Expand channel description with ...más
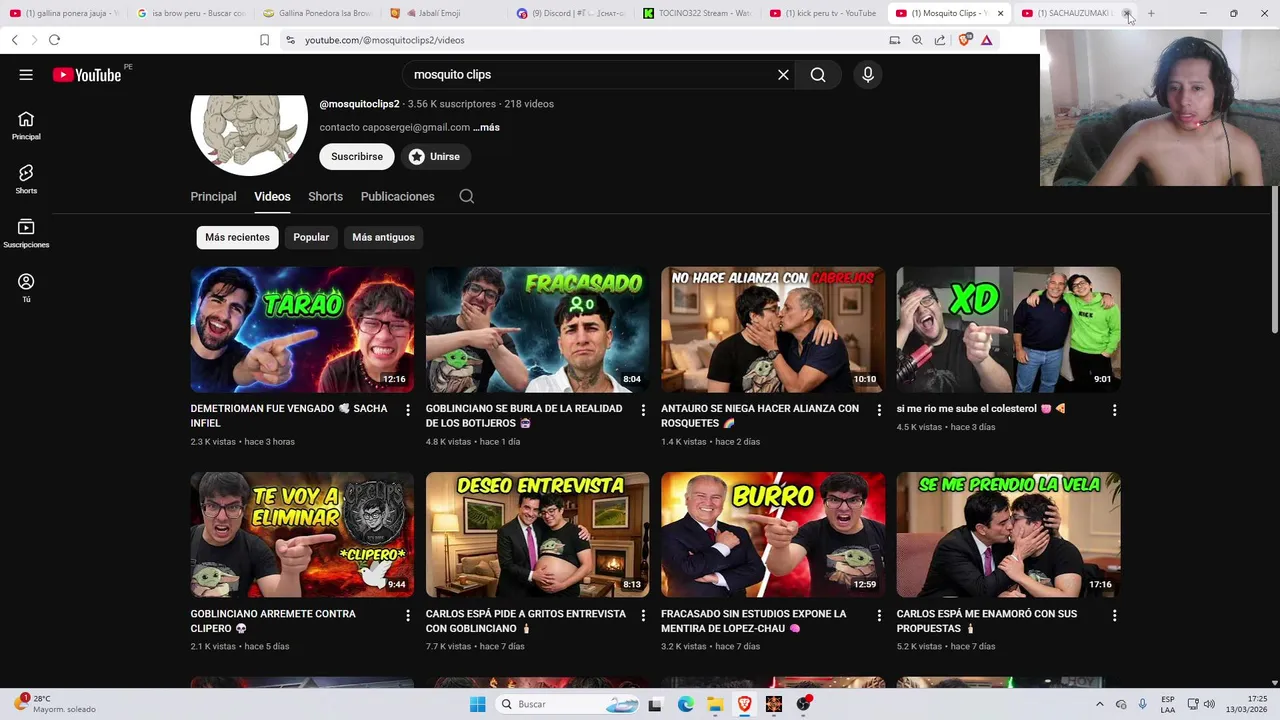 point(486,128)
